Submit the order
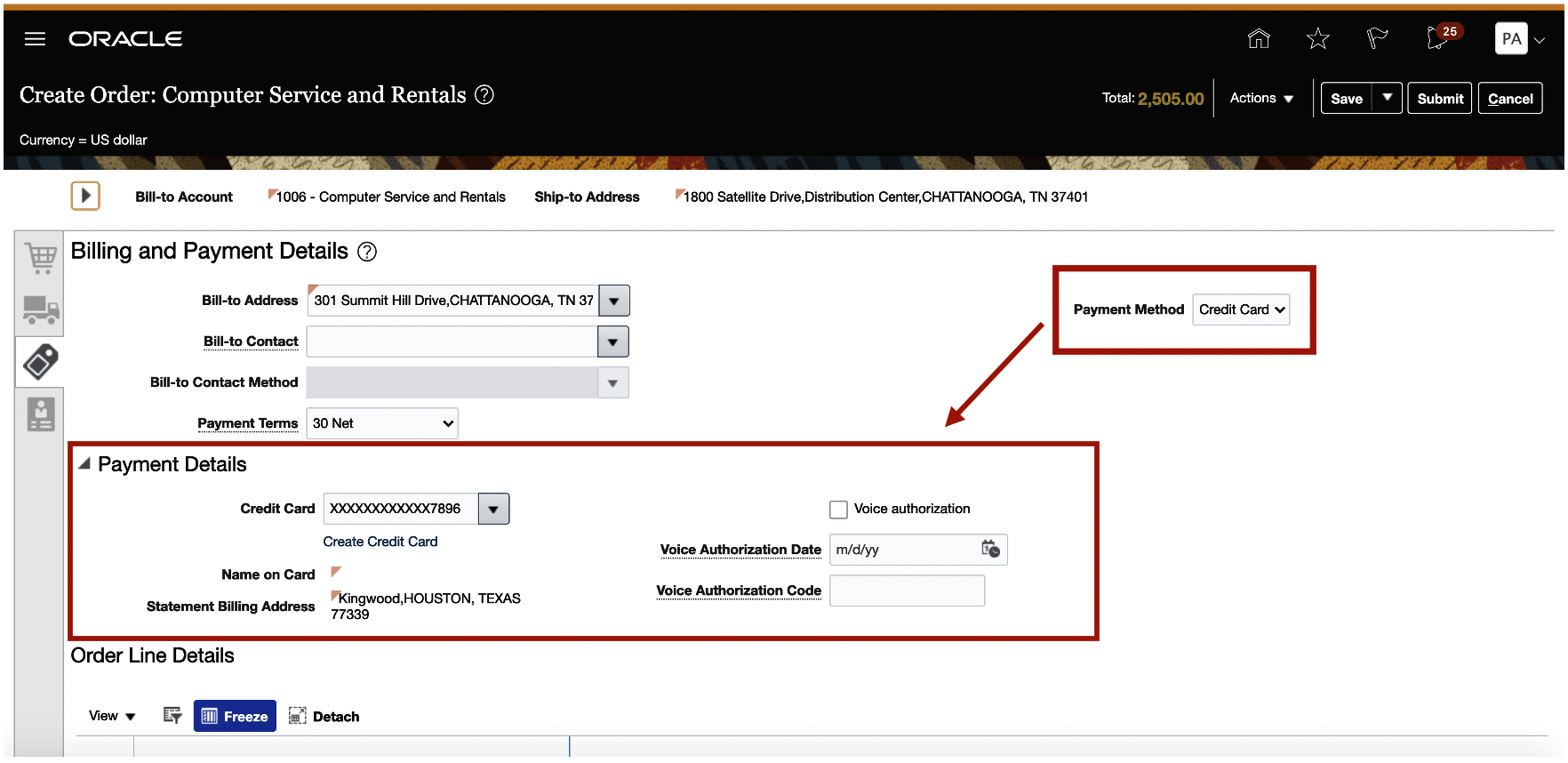The height and width of the screenshot is (763, 1568). coord(1440,98)
